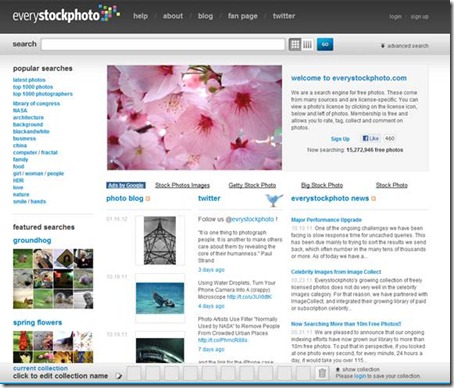Open everystockphoto news RSS feed icon

373,199
